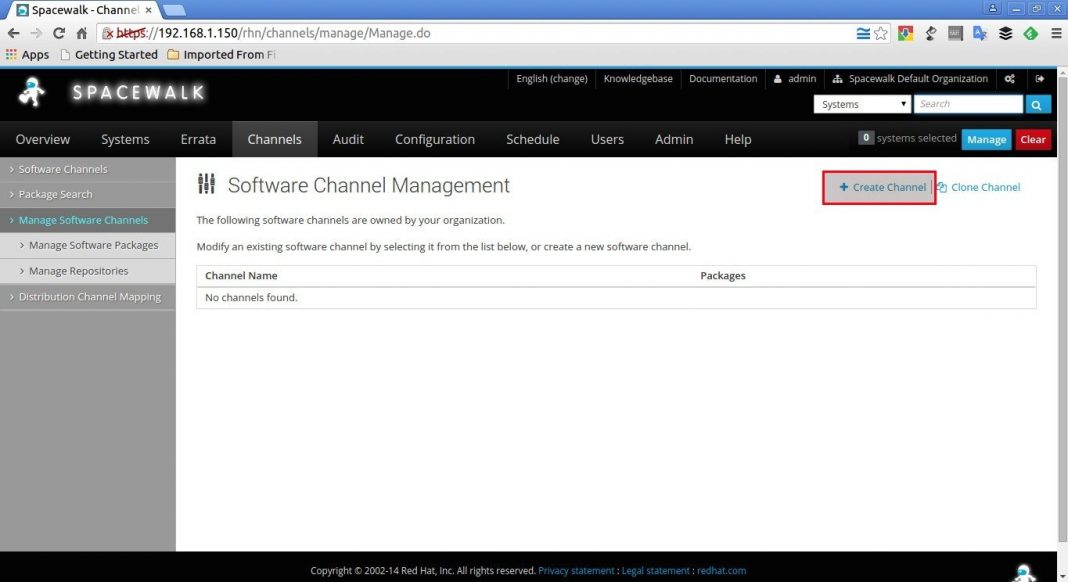1068x582 pixels.
Task: Click the bookmark star in the address bar
Action: point(880,32)
